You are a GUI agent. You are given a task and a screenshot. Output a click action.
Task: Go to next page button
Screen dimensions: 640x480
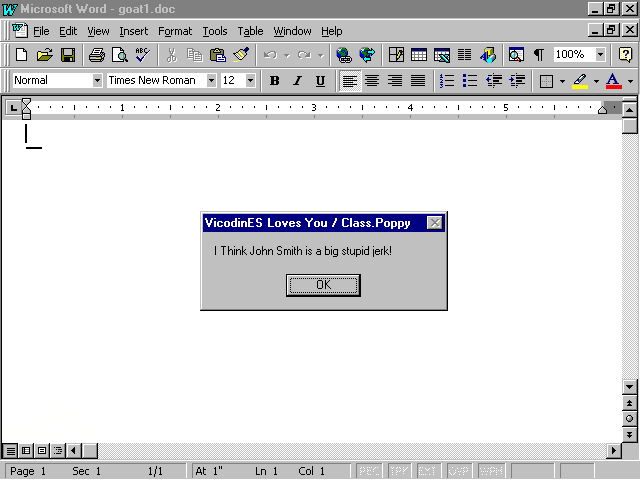(629, 434)
